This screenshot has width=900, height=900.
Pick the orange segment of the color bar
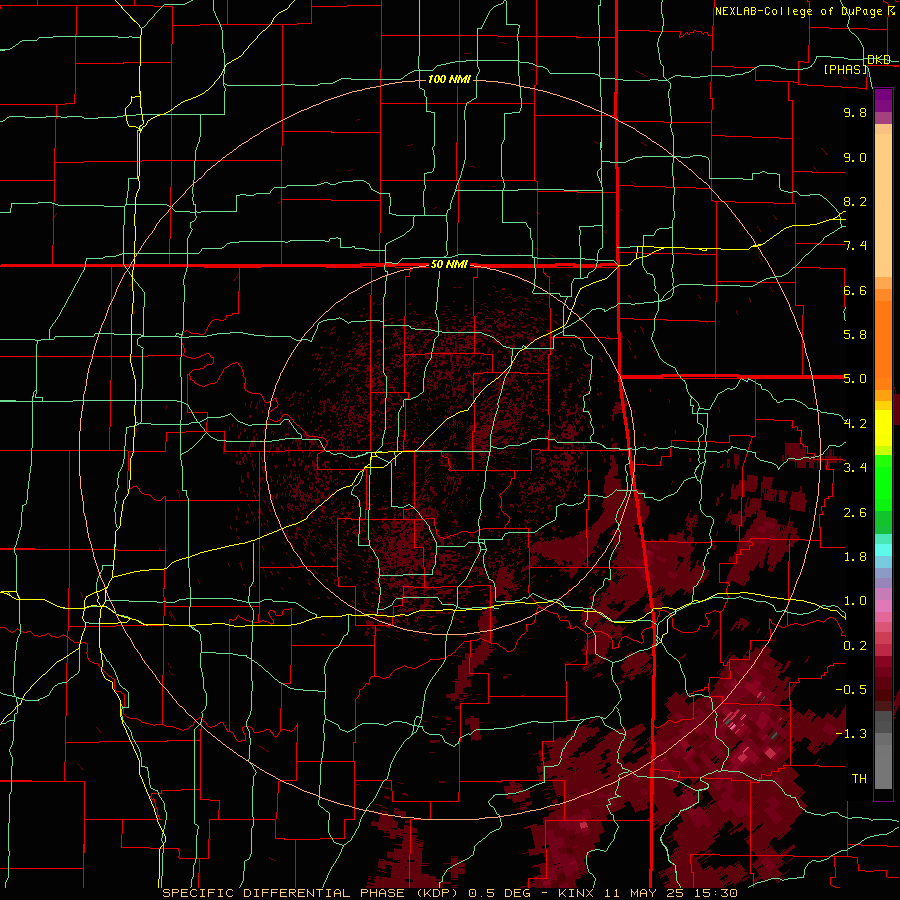coord(883,346)
